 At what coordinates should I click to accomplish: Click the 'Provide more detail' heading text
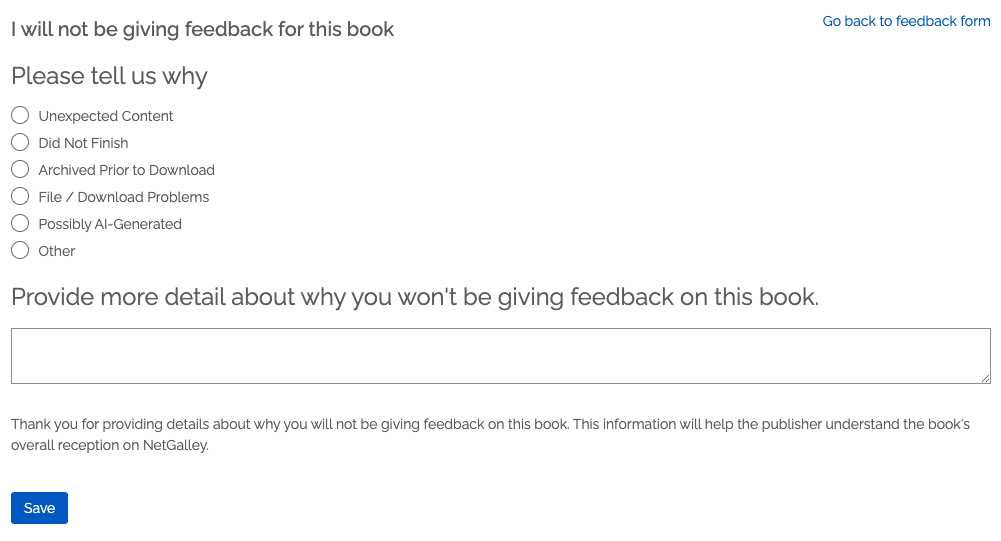tap(415, 297)
